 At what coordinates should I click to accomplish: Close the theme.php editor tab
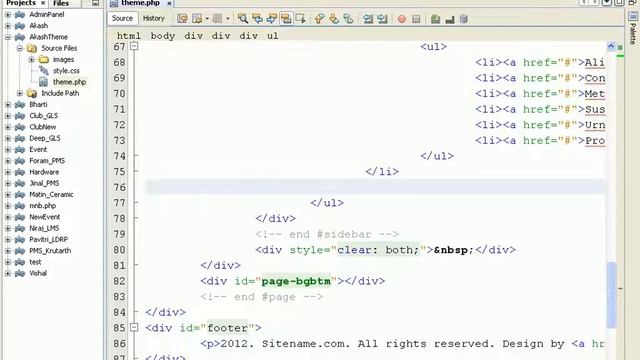click(169, 3)
